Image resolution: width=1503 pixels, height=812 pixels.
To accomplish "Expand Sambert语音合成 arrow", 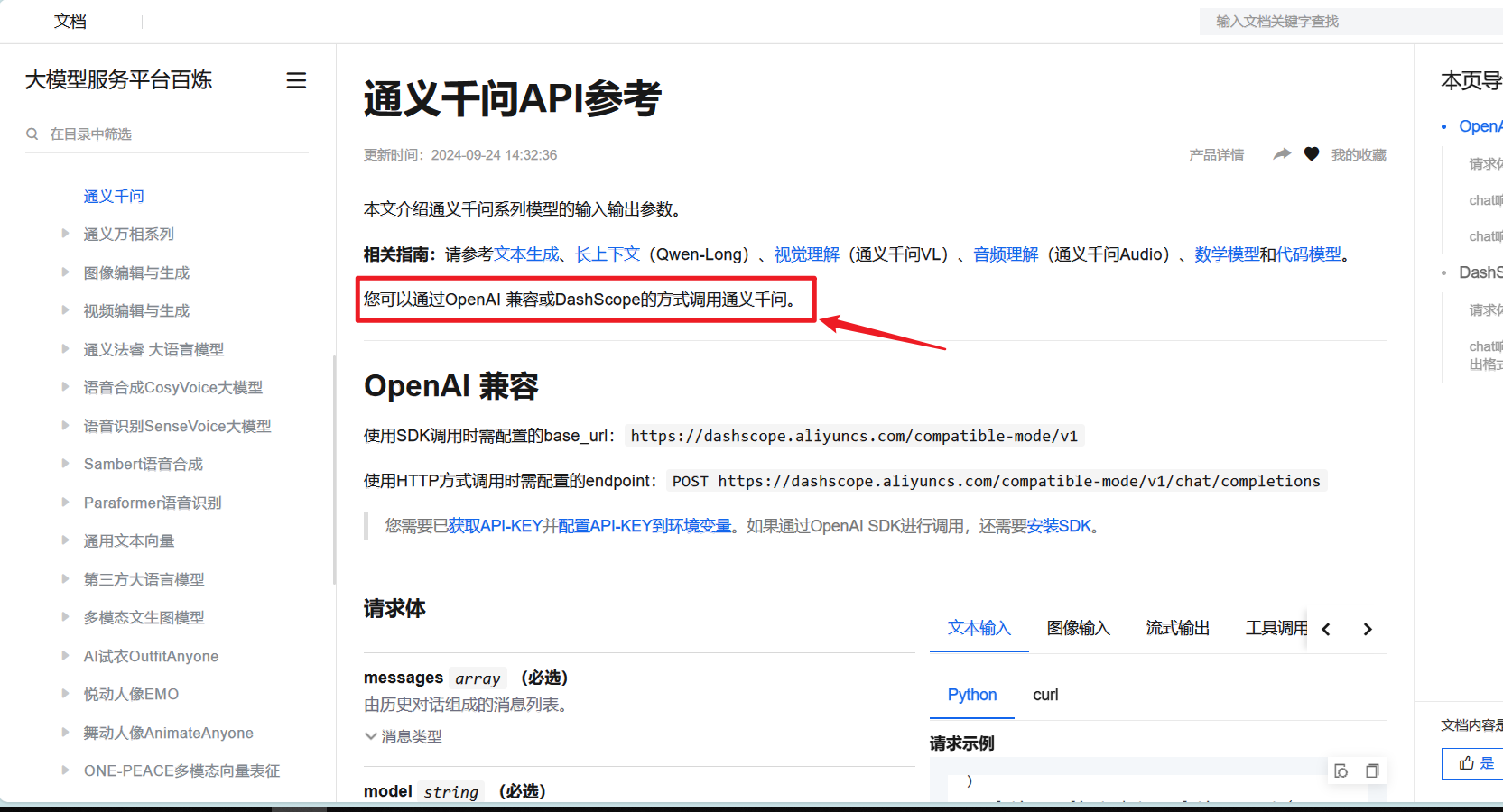I will point(65,464).
